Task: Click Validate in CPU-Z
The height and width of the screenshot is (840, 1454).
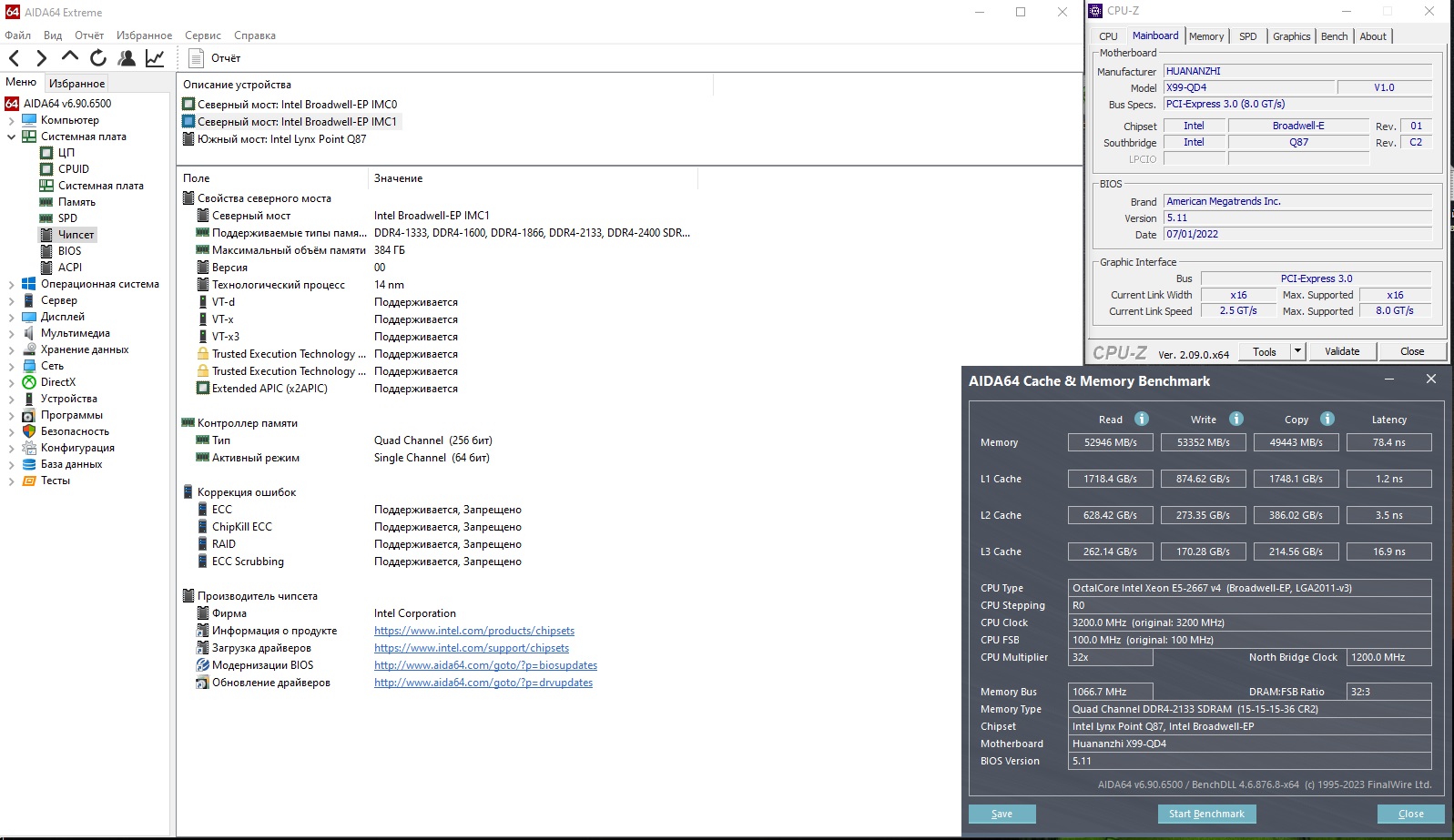Action: [x=1342, y=351]
